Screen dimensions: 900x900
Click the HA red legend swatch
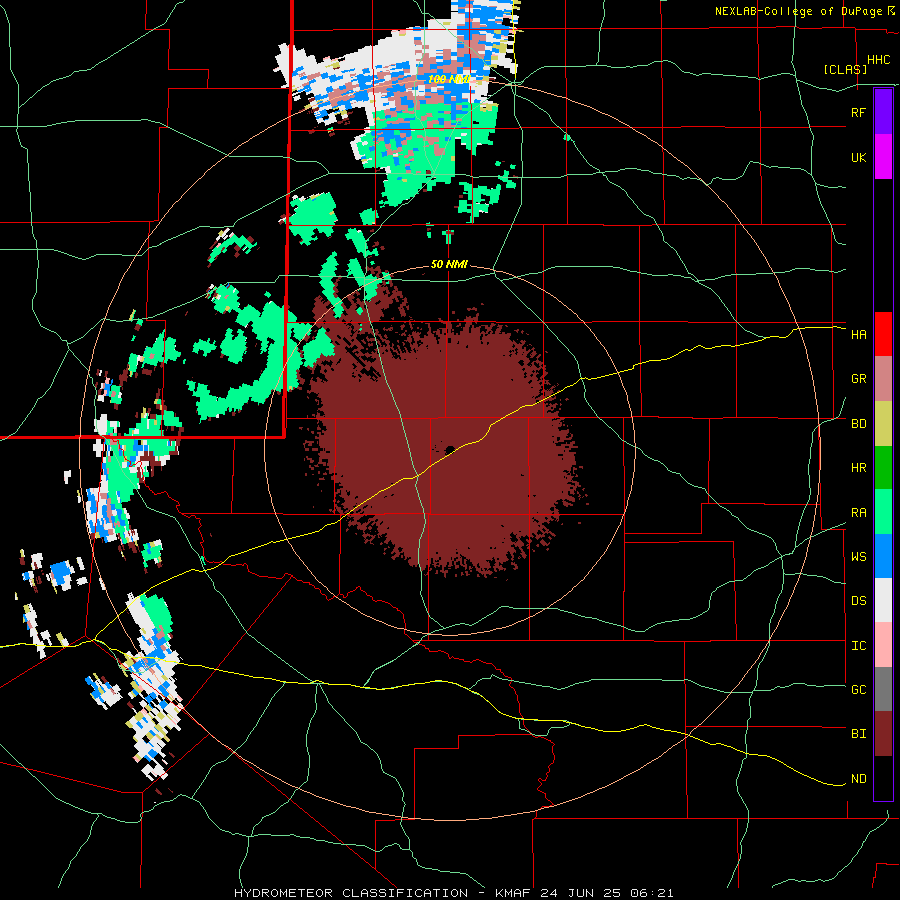pyautogui.click(x=883, y=334)
